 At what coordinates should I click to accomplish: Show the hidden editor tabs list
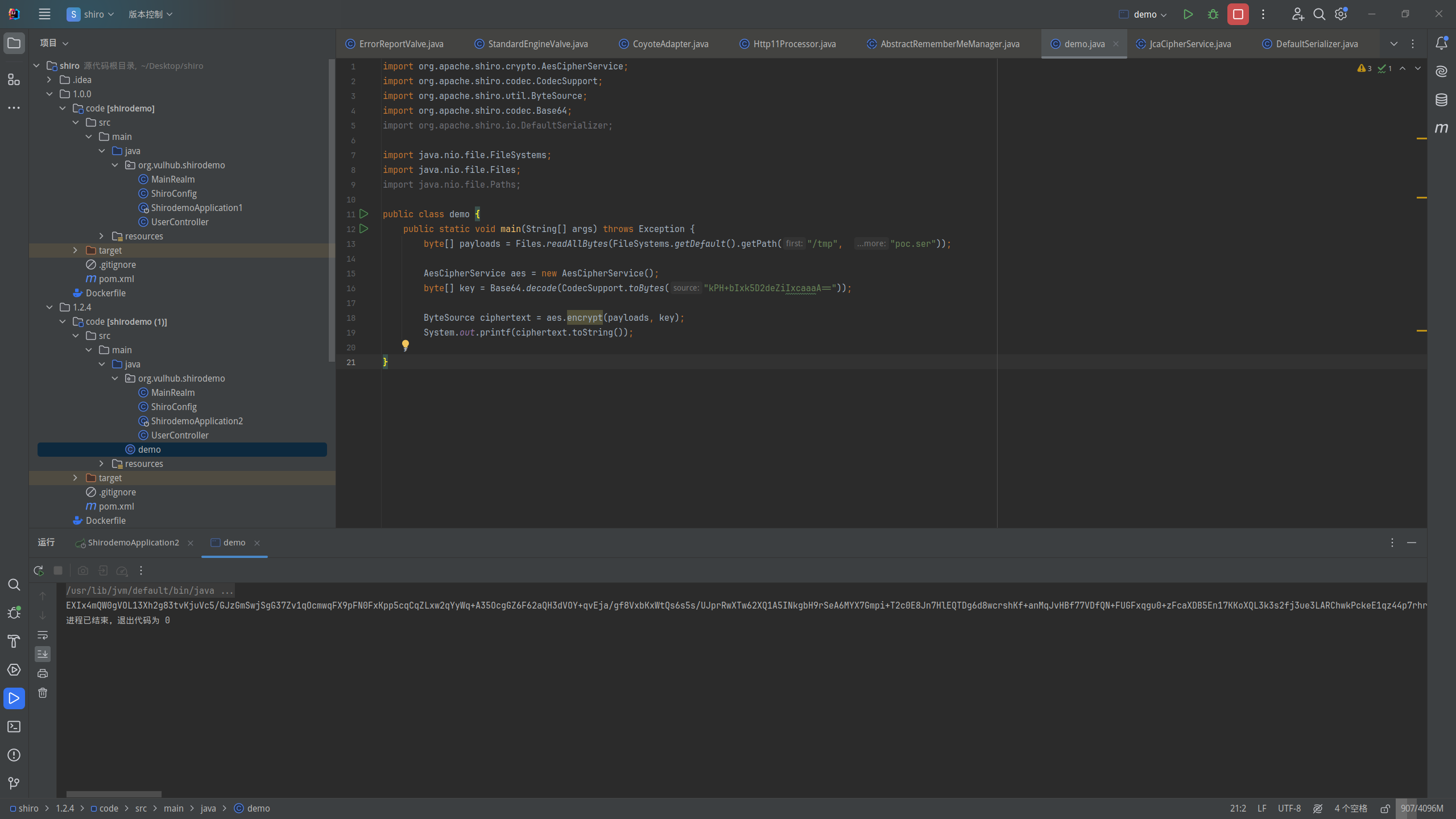pyautogui.click(x=1394, y=44)
